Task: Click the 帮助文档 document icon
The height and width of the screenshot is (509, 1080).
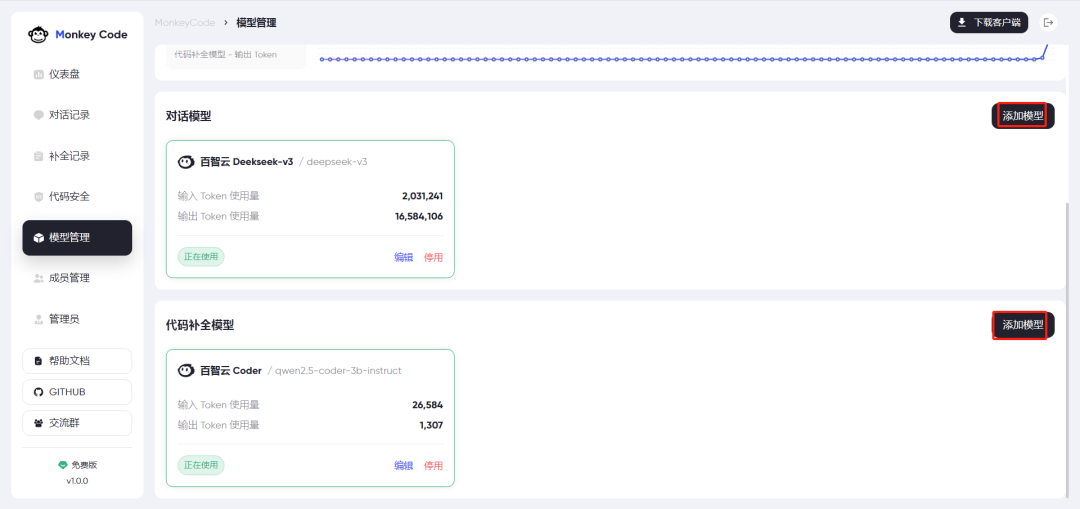Action: point(39,361)
